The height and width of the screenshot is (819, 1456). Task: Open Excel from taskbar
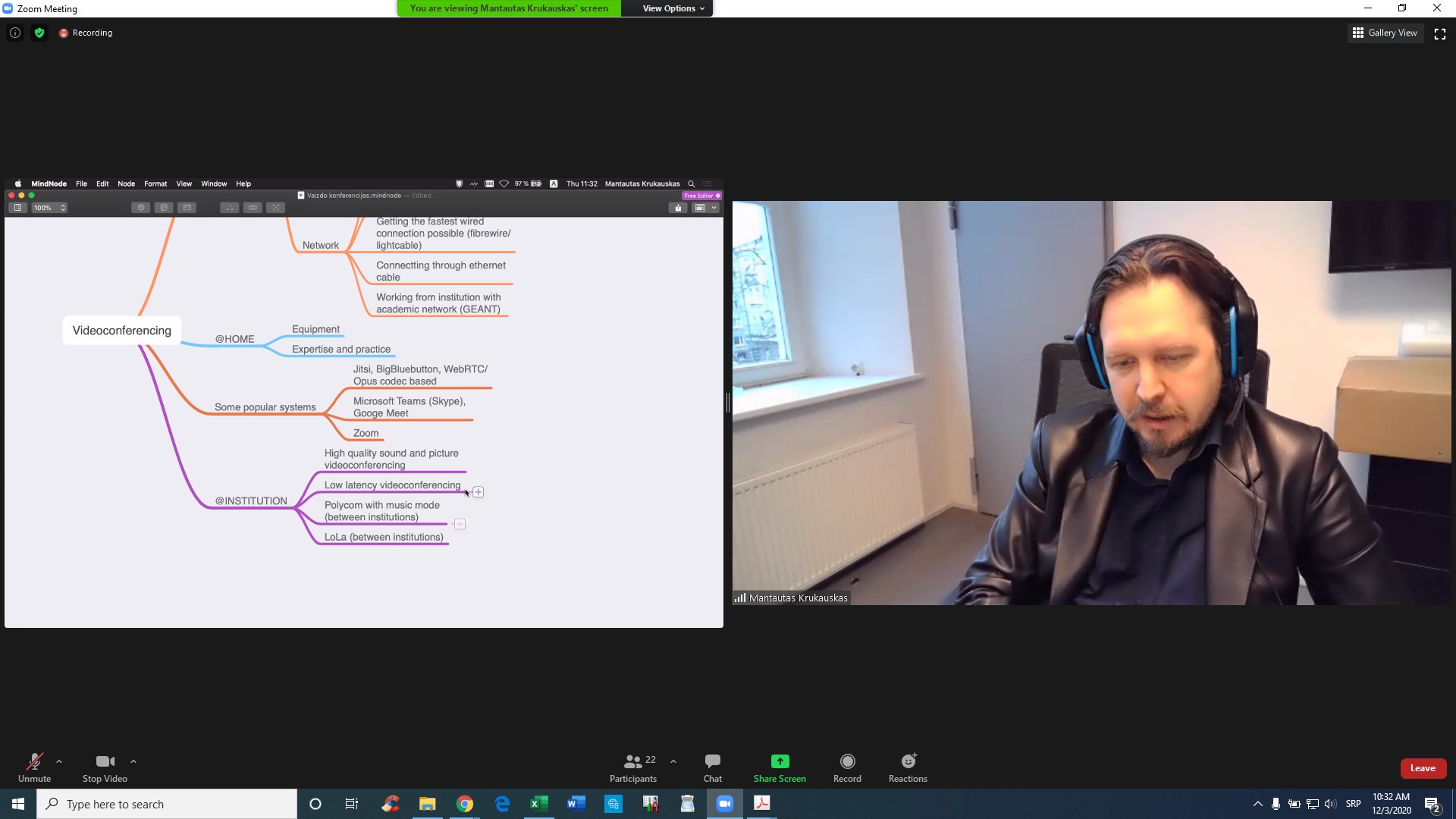pos(539,804)
